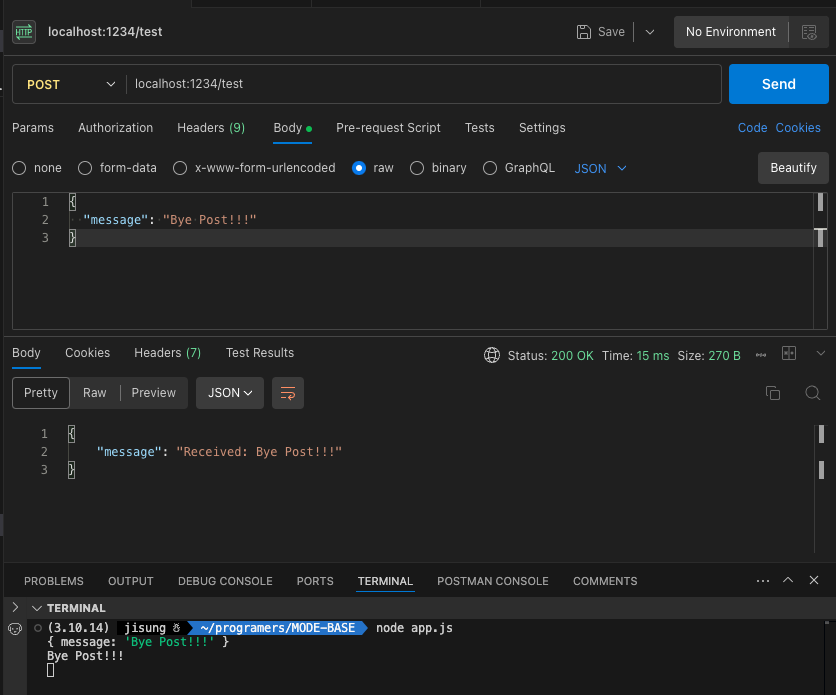Image resolution: width=836 pixels, height=695 pixels.
Task: Open the panel more actions ellipsis
Action: [x=763, y=580]
